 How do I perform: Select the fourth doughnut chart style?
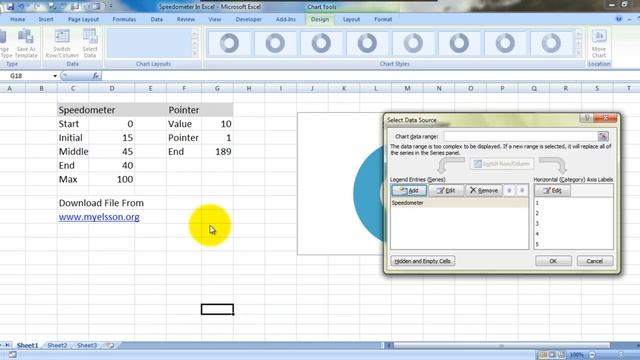pos(367,43)
